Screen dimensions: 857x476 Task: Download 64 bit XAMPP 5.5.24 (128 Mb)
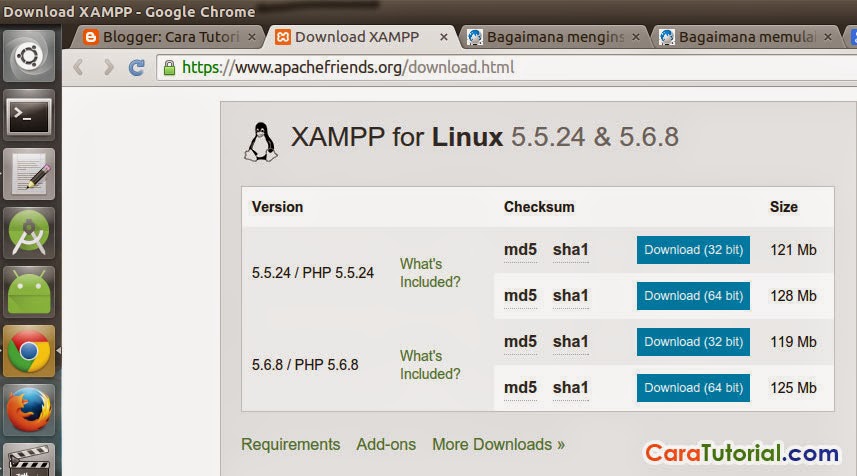693,296
